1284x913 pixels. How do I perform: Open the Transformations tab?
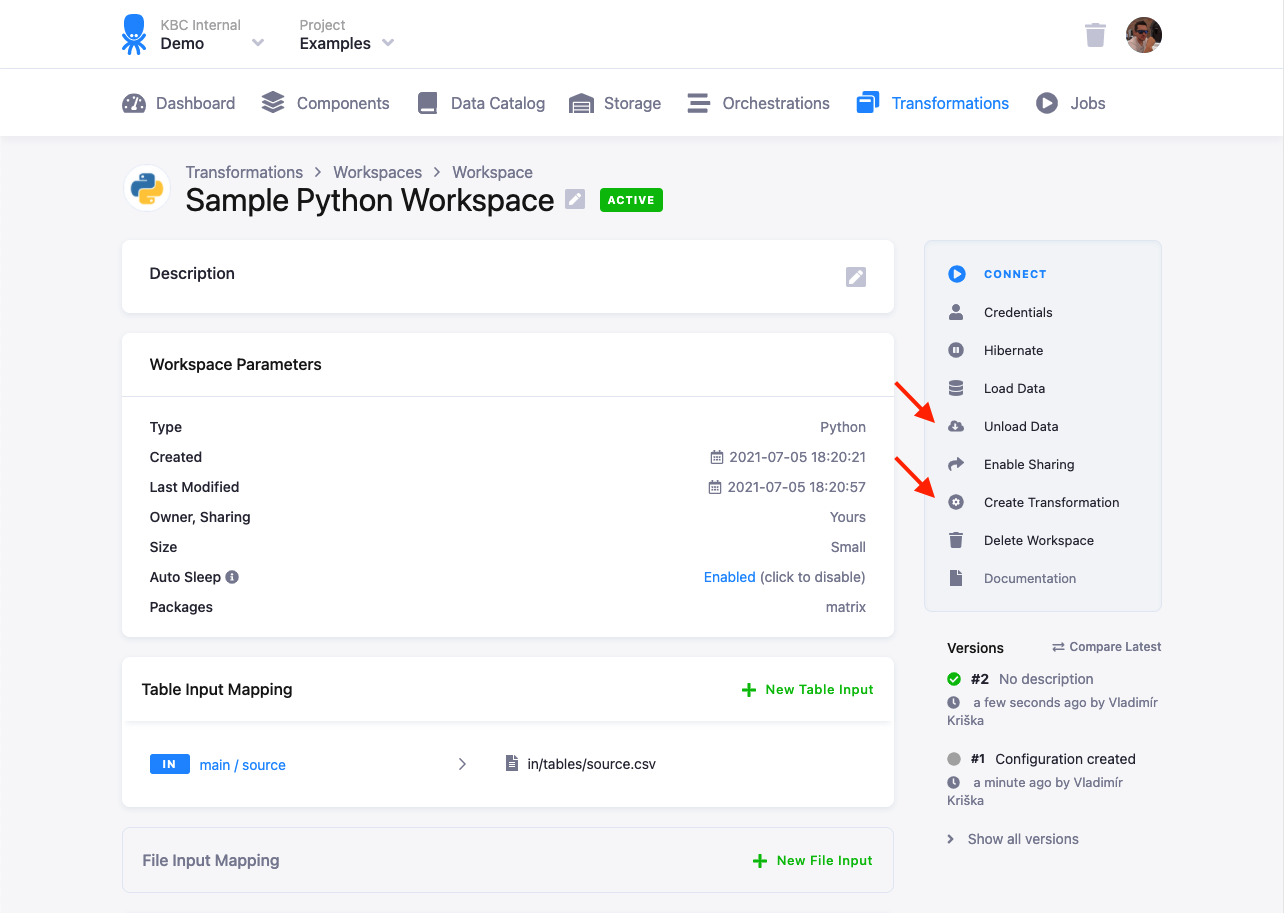(932, 103)
